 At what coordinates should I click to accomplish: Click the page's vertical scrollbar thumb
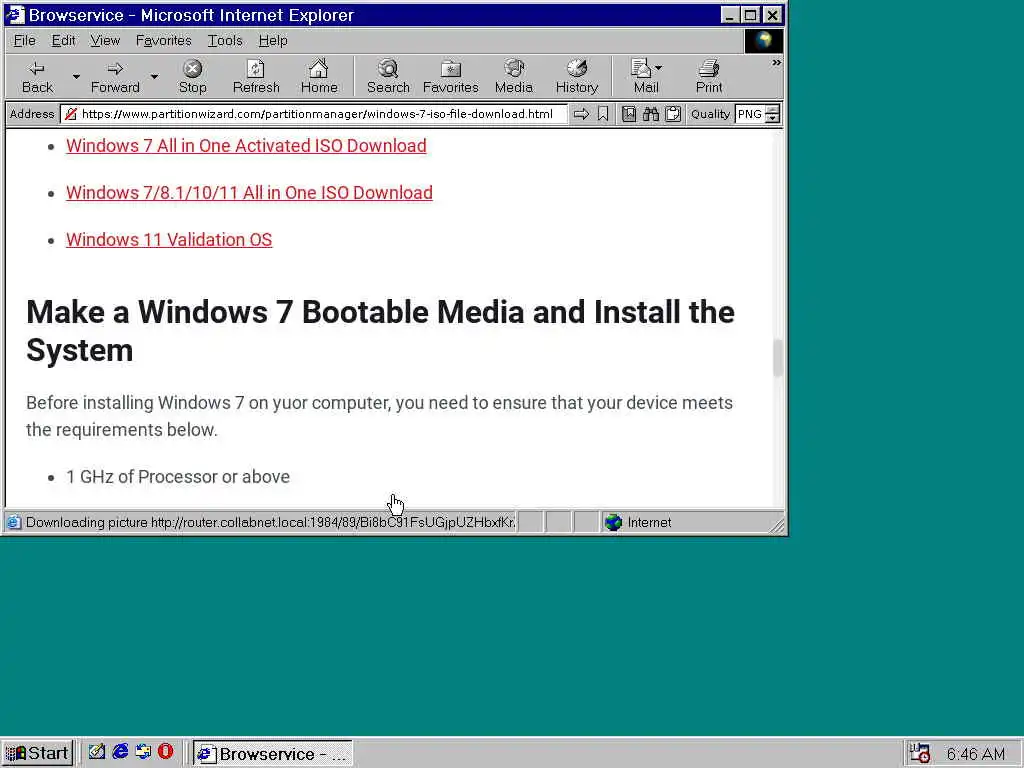point(777,357)
